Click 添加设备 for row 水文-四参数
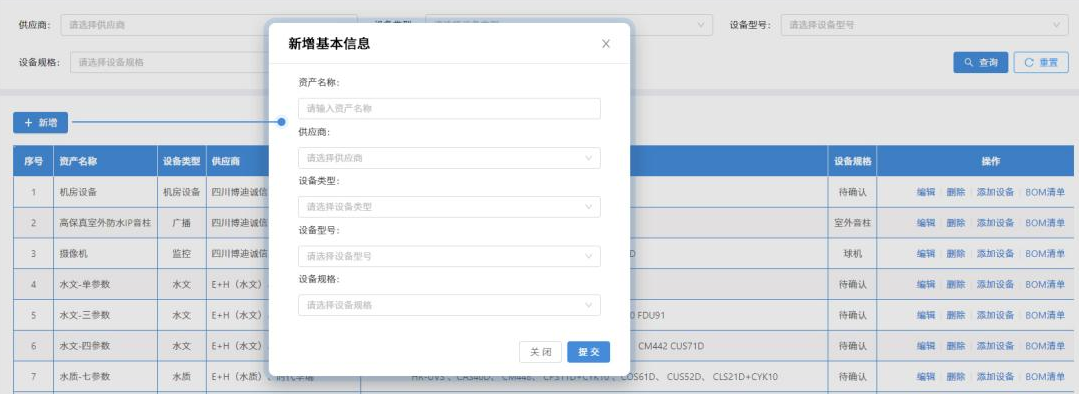Image resolution: width=1079 pixels, height=394 pixels. coord(995,346)
